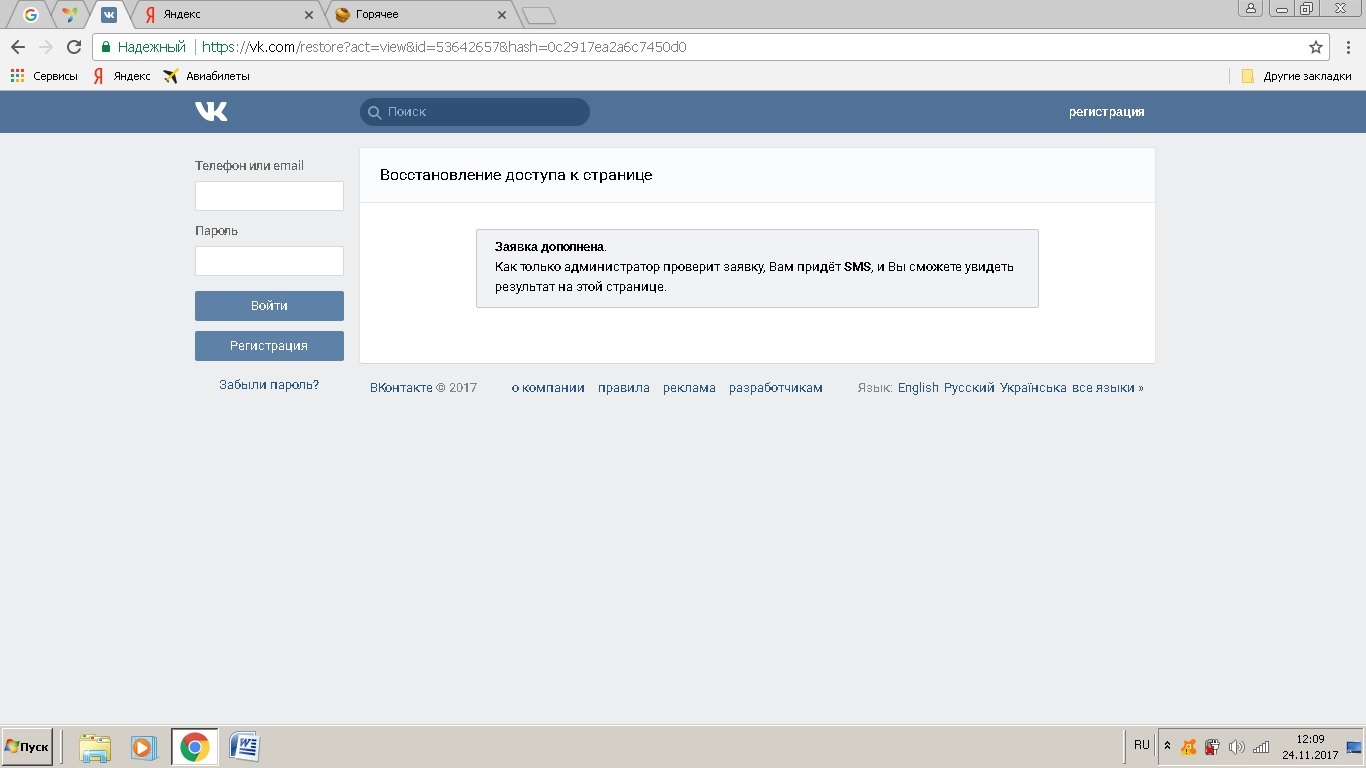This screenshot has width=1366, height=768.
Task: Switch the language to Українська
Action: 1033,388
